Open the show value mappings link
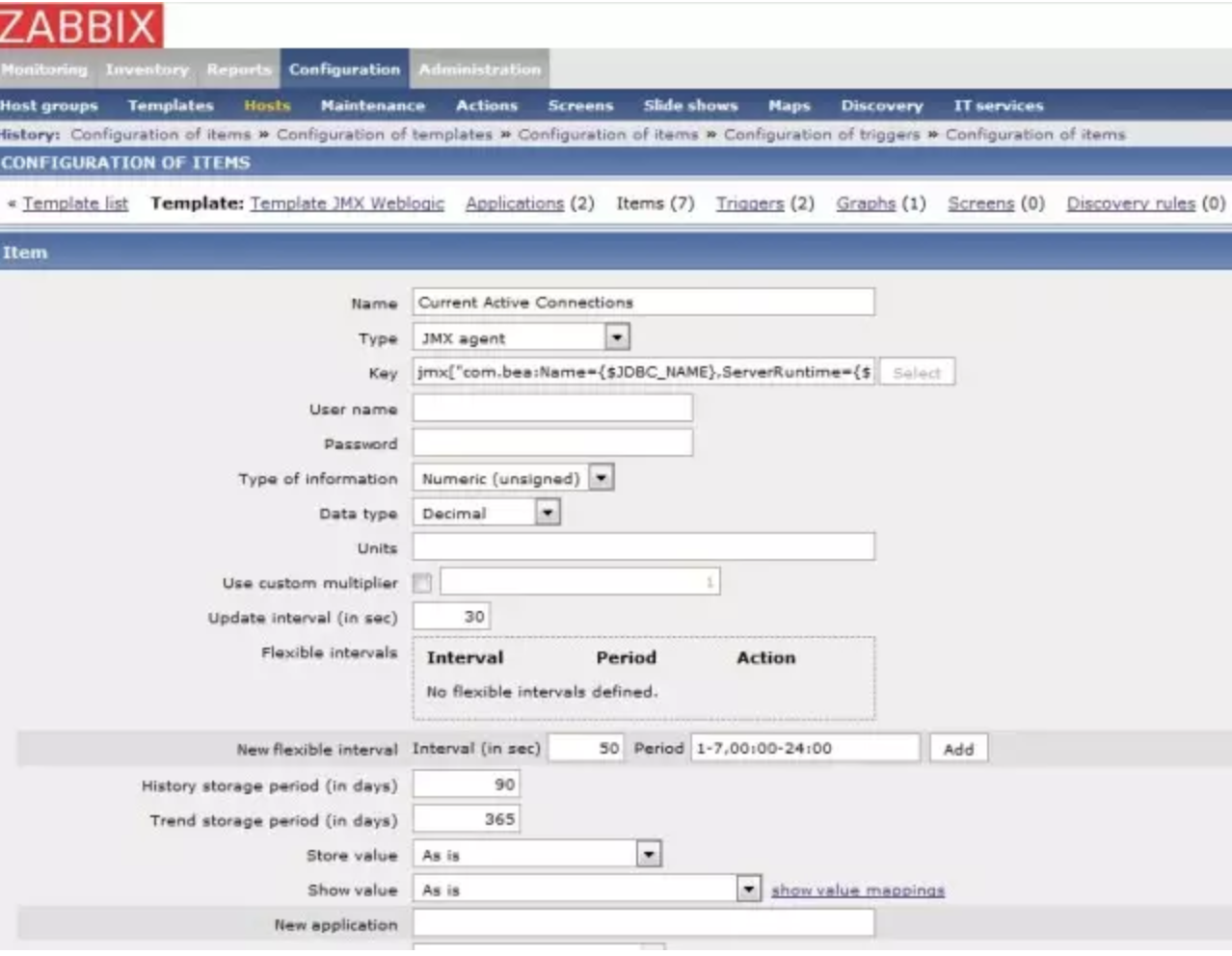 click(x=858, y=890)
